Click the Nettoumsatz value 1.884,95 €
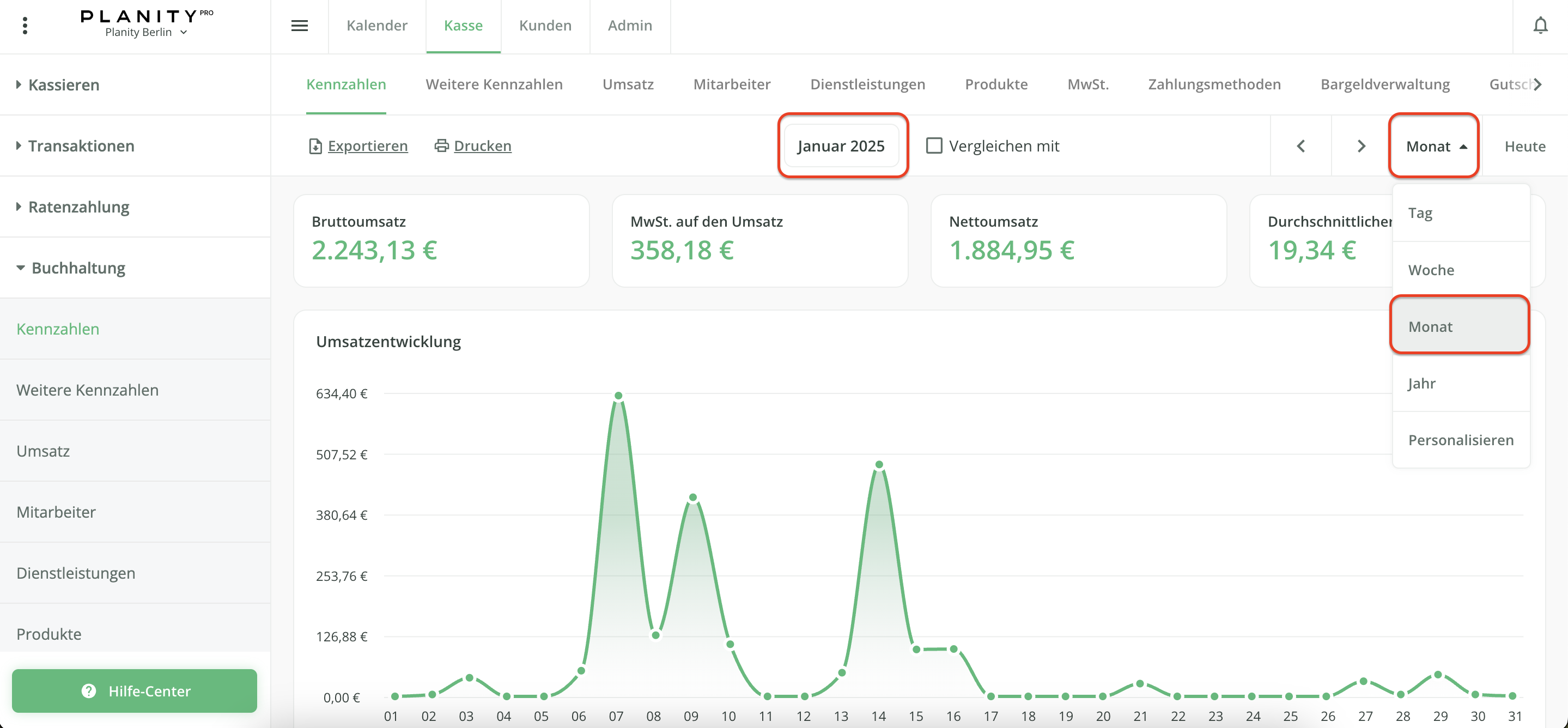1568x728 pixels. [1012, 250]
